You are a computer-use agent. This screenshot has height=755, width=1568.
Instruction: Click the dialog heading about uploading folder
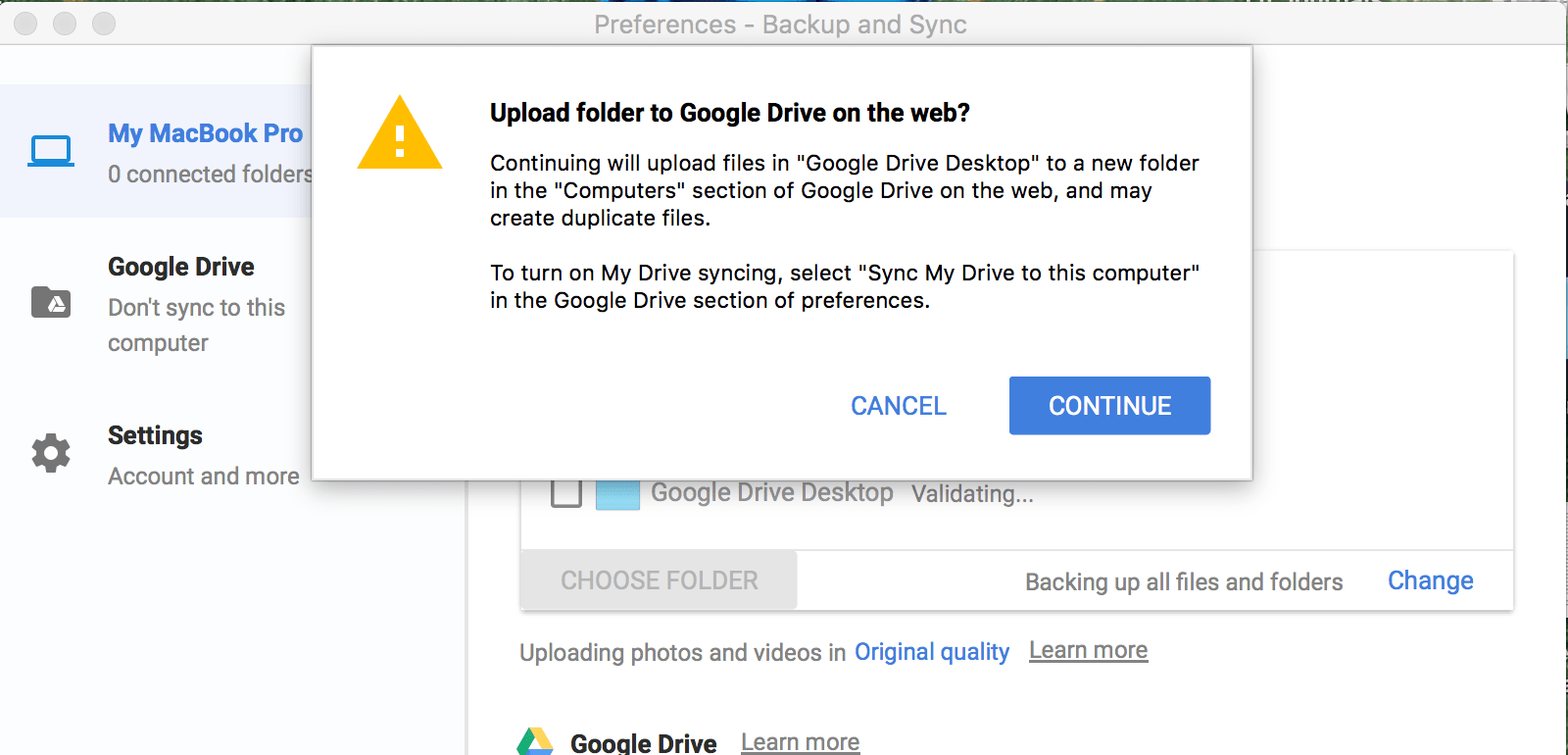pos(730,113)
